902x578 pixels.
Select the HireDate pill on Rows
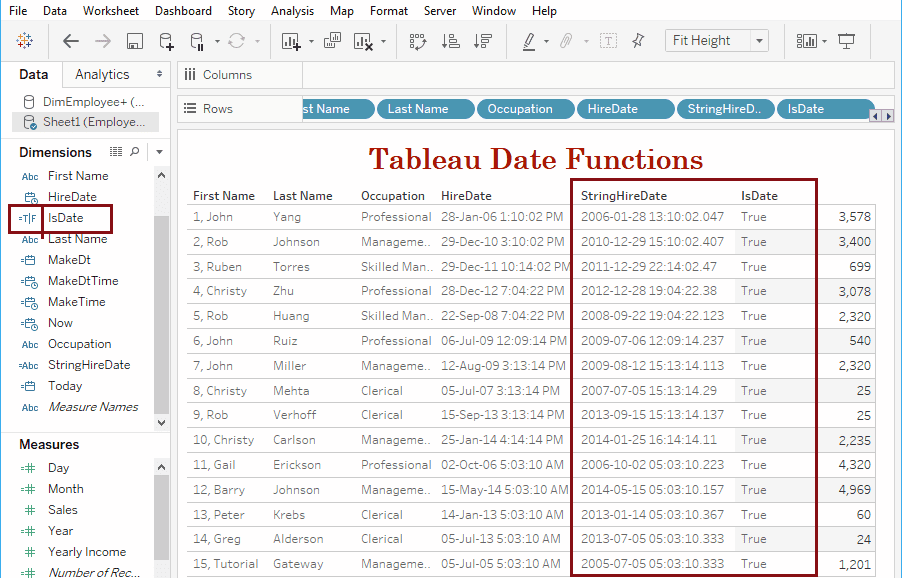tap(626, 109)
